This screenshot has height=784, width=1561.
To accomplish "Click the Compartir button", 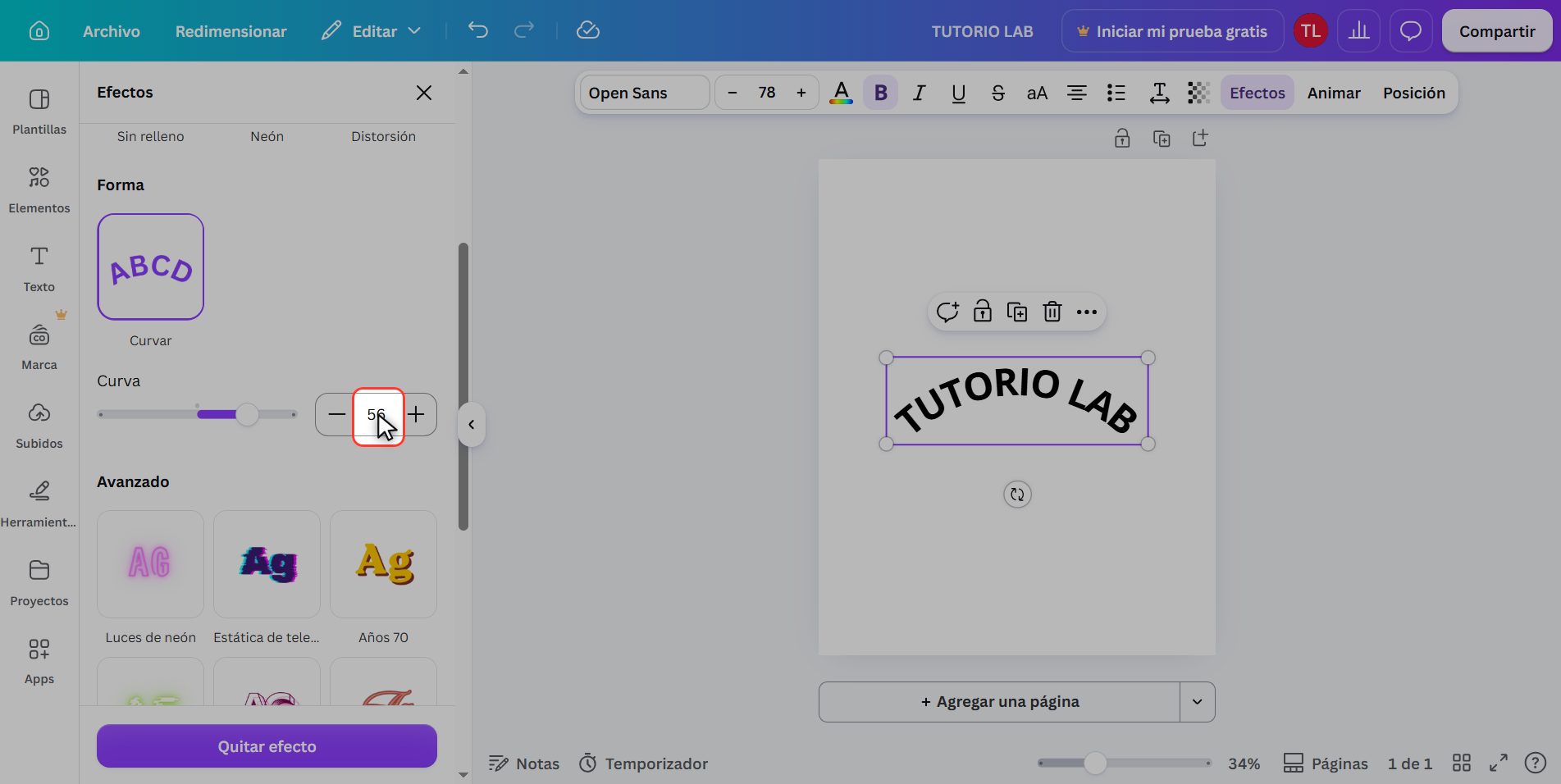I will click(1497, 31).
